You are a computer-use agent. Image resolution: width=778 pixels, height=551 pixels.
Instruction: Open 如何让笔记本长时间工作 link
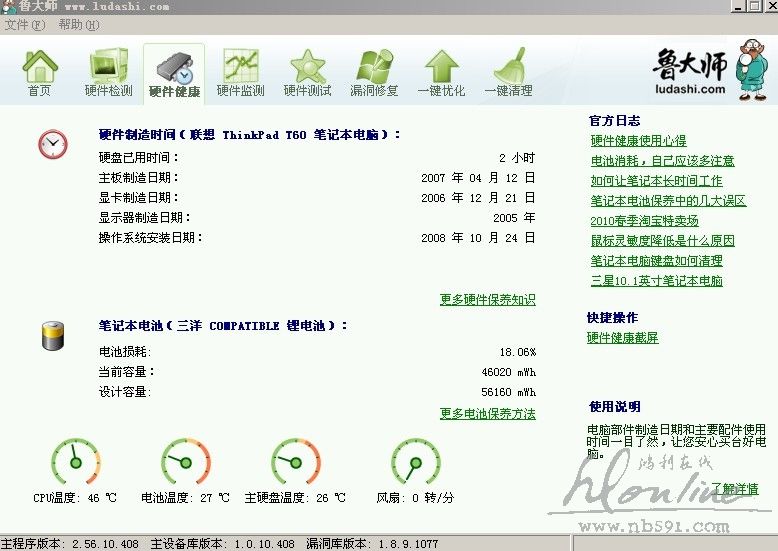(656, 181)
